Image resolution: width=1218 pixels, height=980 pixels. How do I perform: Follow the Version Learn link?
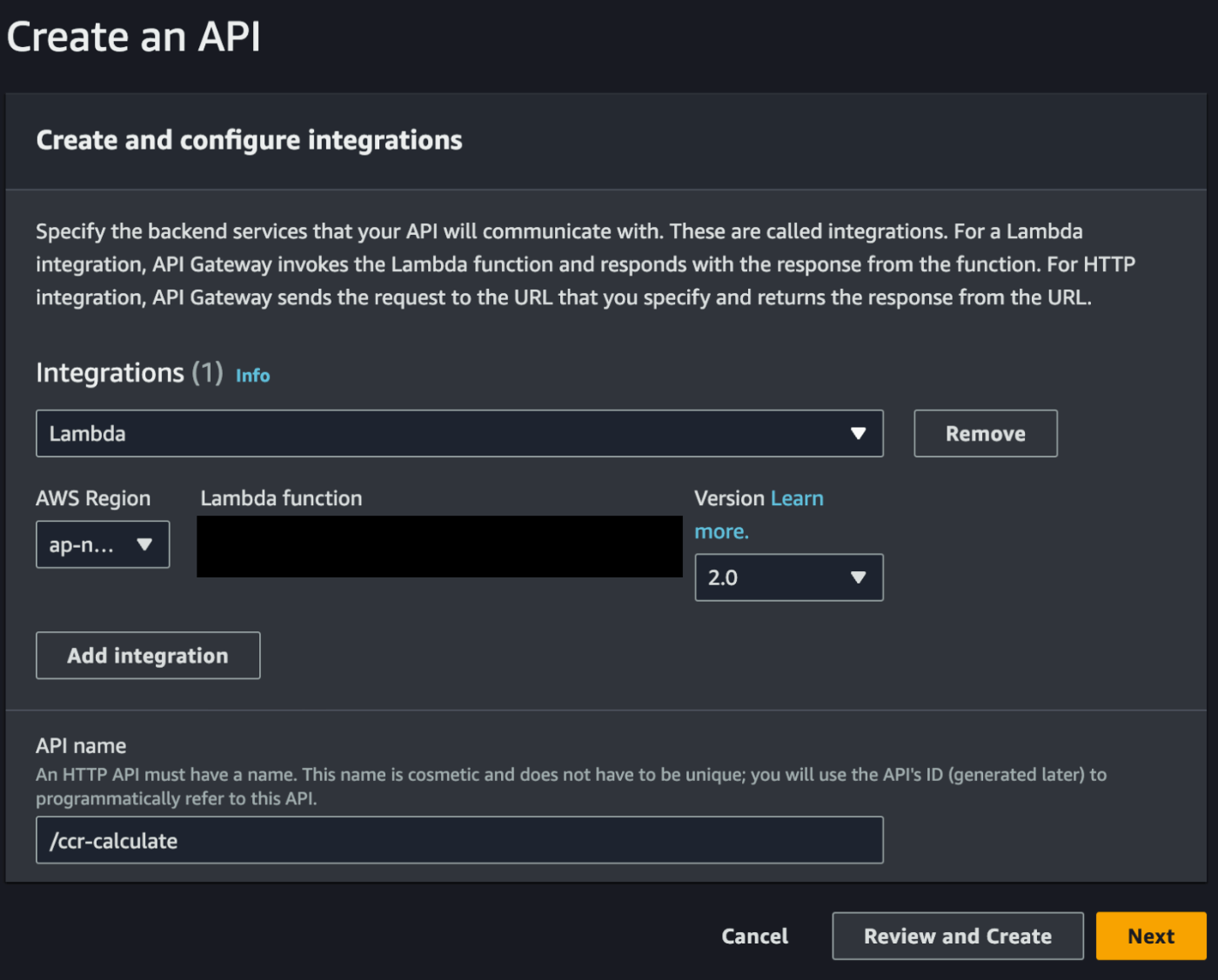point(796,498)
